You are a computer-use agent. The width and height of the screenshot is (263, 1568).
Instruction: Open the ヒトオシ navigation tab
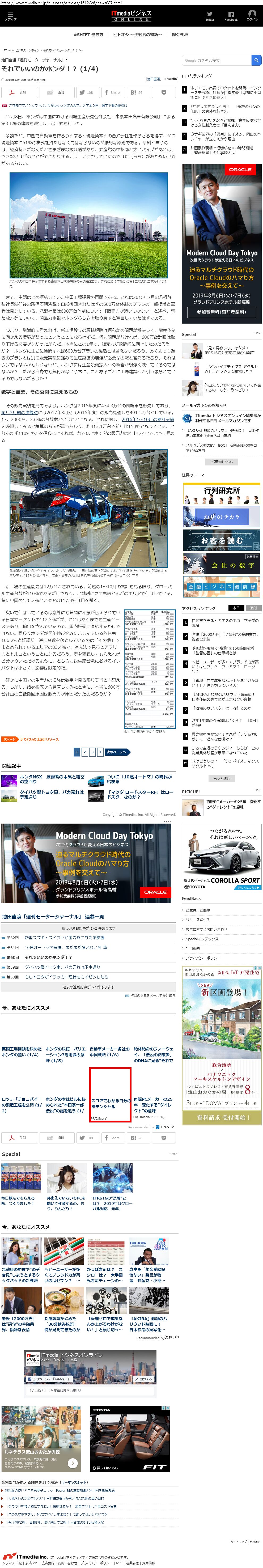(137, 35)
